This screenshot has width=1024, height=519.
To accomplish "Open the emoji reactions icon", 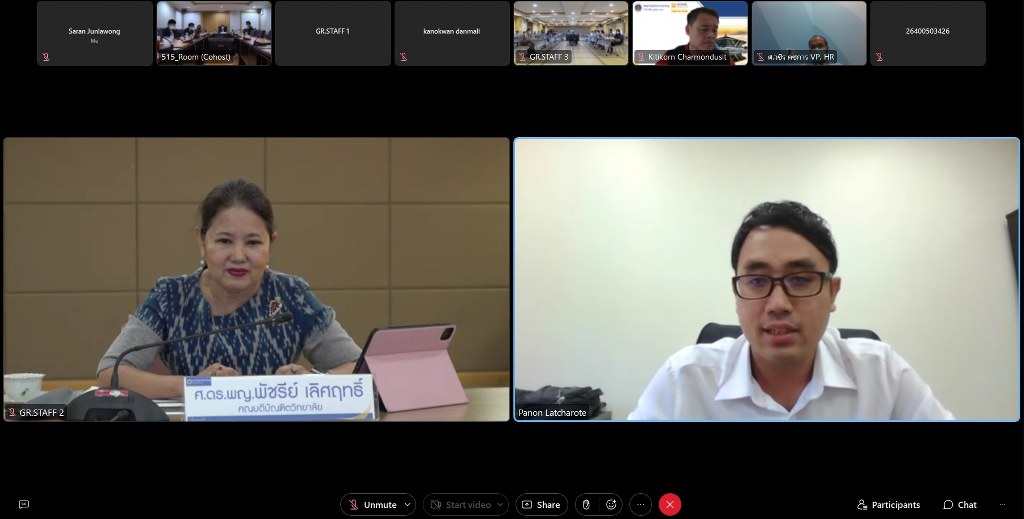I will pyautogui.click(x=611, y=505).
